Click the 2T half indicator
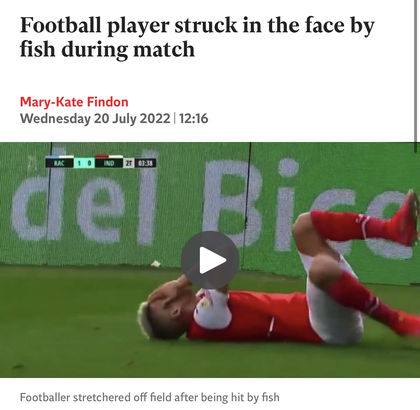Image resolution: width=420 pixels, height=410 pixels. coord(129,163)
